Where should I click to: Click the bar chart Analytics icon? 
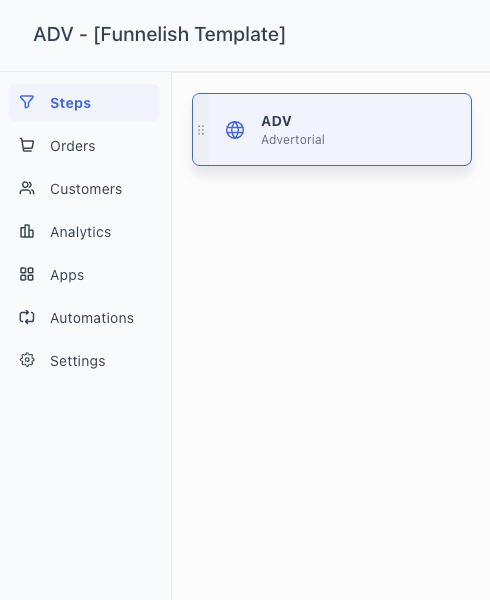[27, 232]
